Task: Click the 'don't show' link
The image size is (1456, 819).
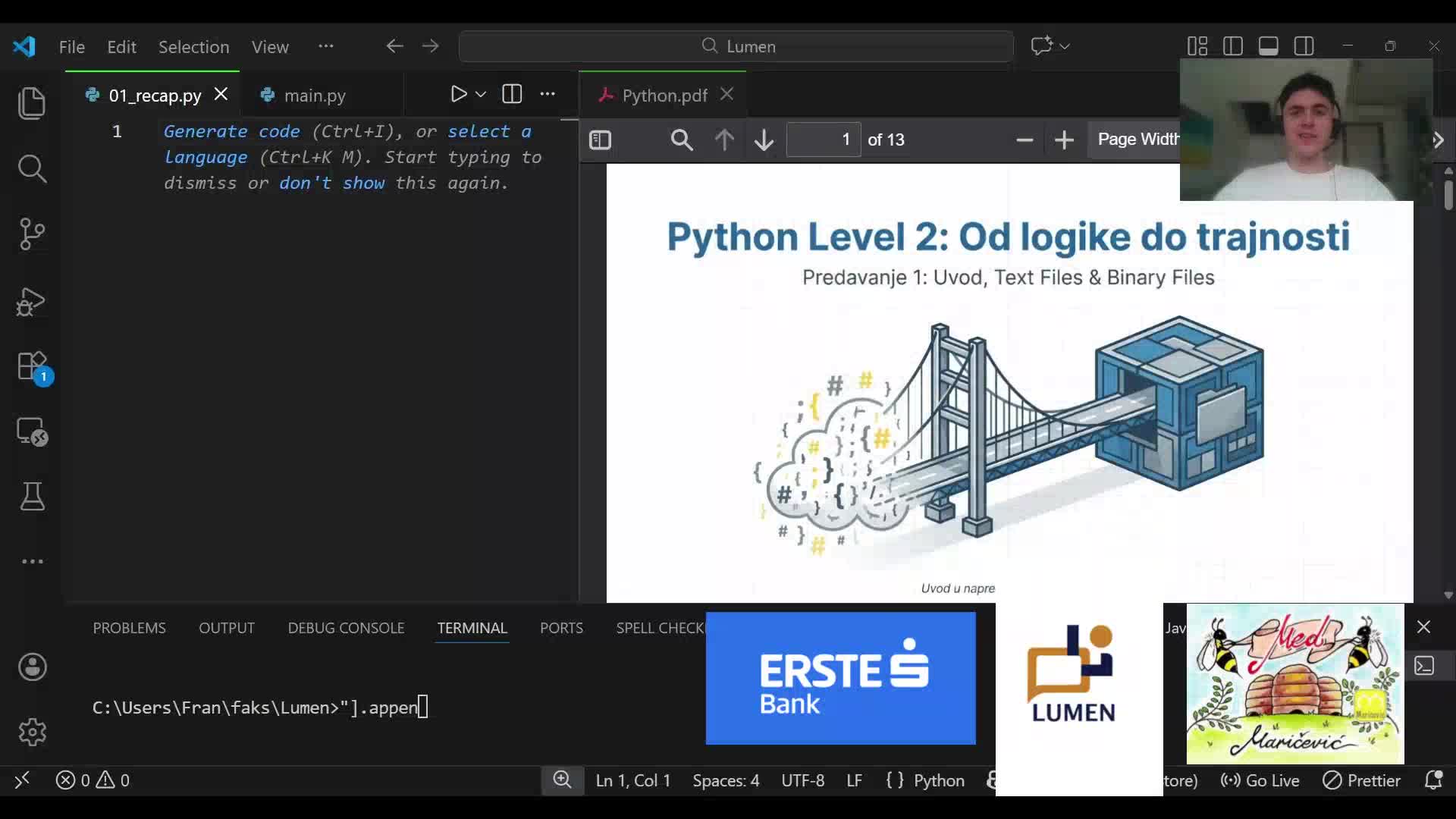Action: pos(331,184)
